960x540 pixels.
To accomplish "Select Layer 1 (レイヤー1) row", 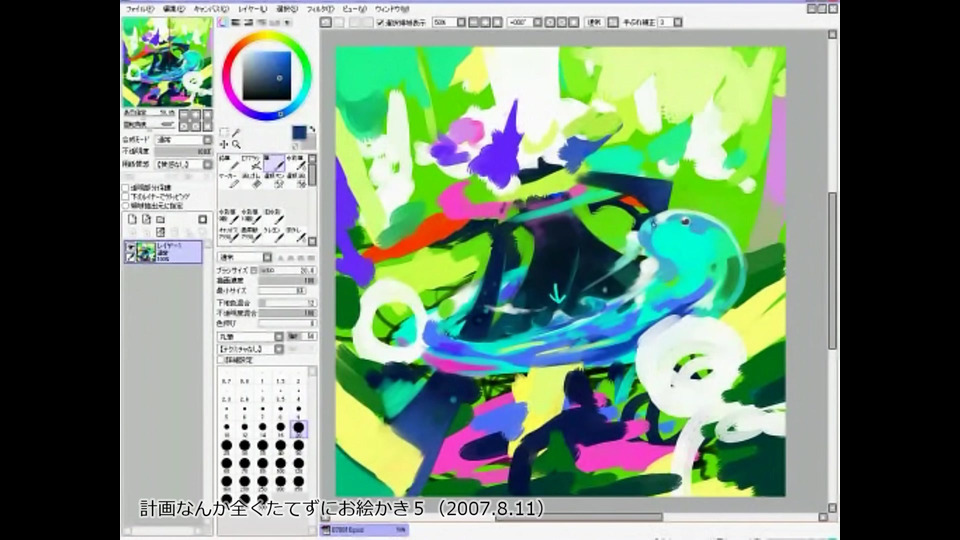I will click(x=163, y=252).
